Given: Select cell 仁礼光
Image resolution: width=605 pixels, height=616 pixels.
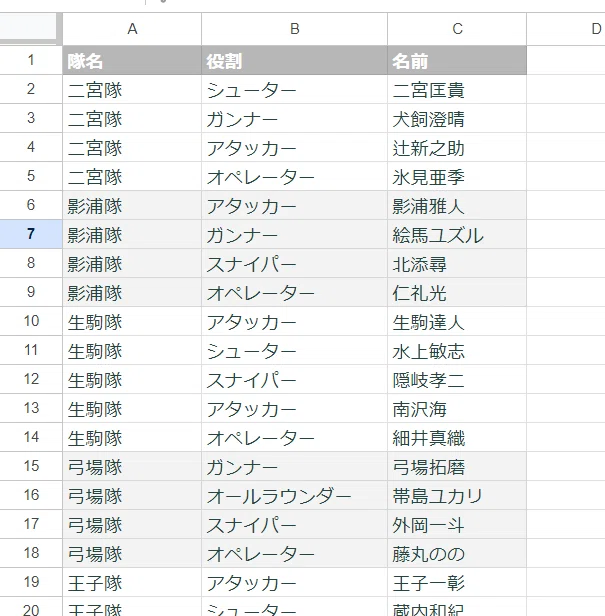Looking at the screenshot, I should [457, 292].
